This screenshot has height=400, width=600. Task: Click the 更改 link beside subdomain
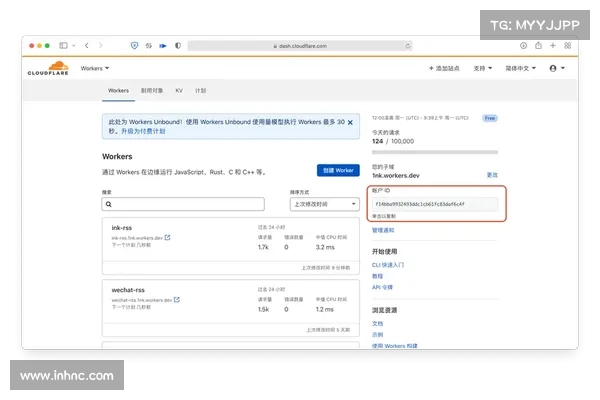(x=491, y=174)
